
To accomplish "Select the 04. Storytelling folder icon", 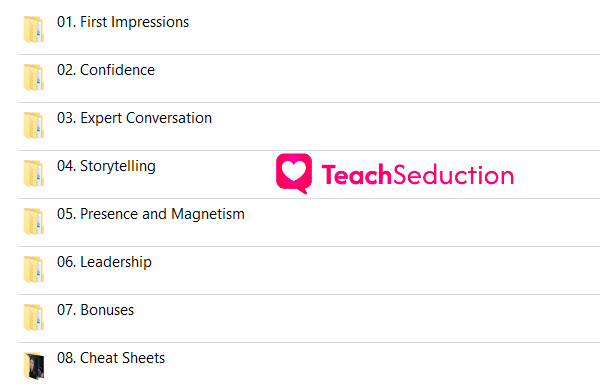I will pyautogui.click(x=34, y=173).
